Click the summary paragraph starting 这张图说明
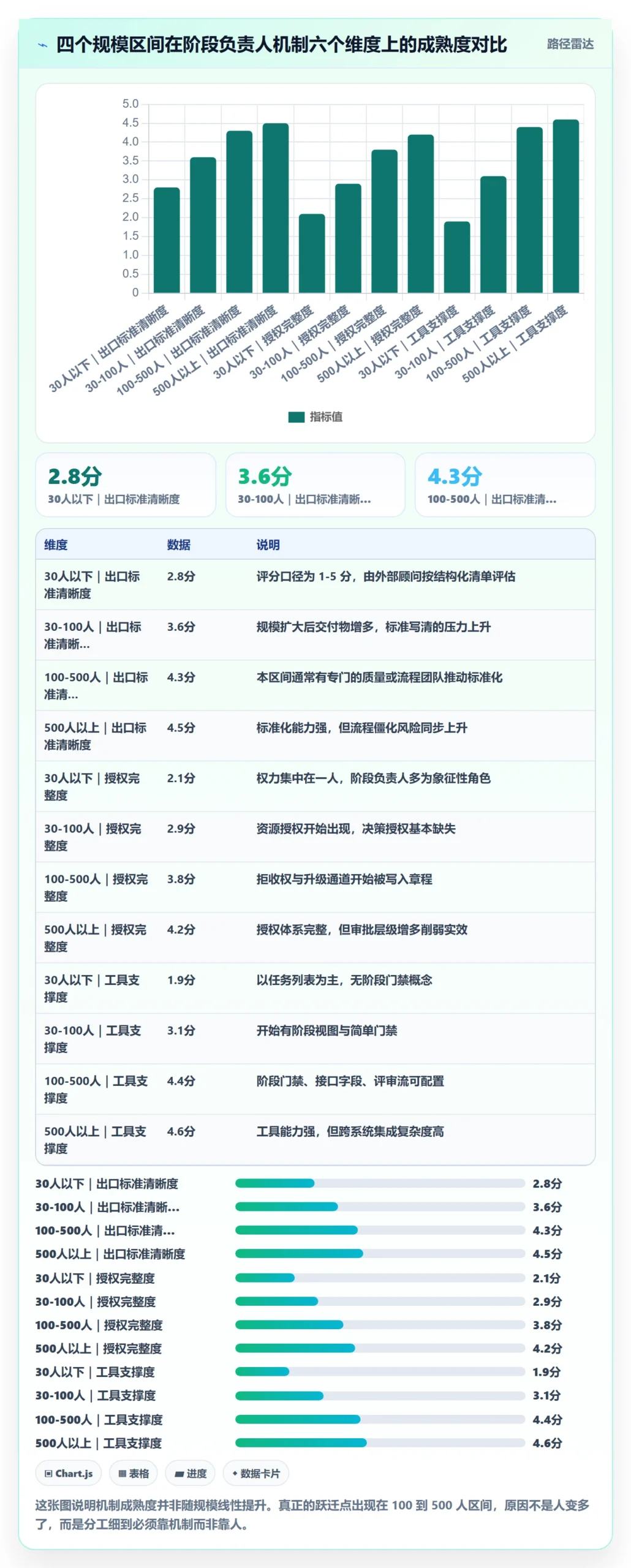The height and width of the screenshot is (1568, 631). [x=312, y=1514]
